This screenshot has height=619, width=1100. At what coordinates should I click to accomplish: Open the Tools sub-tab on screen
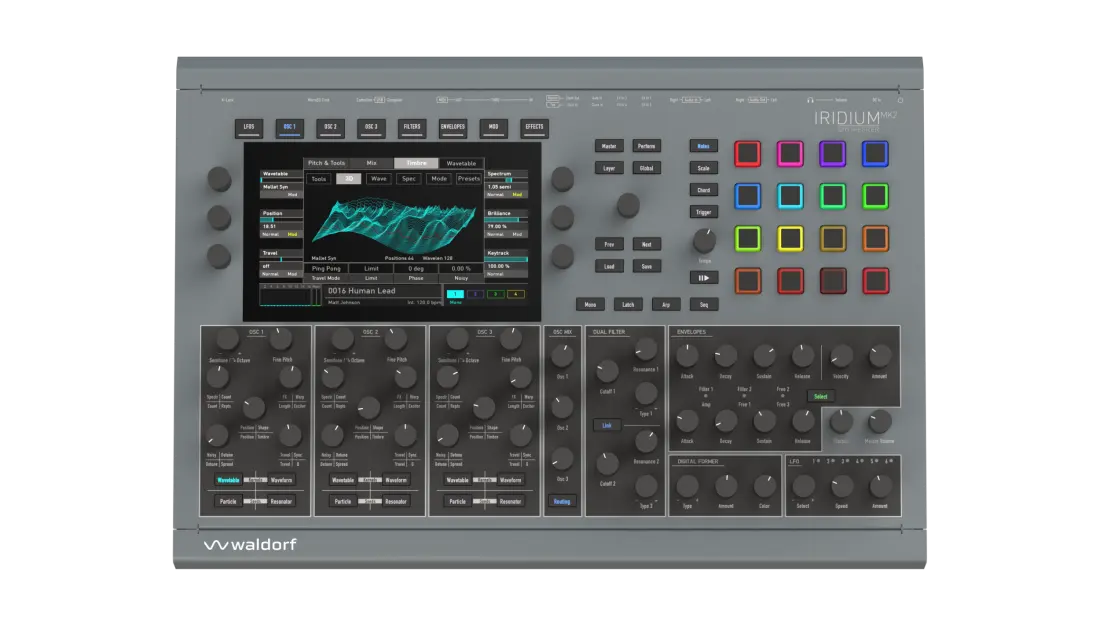click(318, 179)
